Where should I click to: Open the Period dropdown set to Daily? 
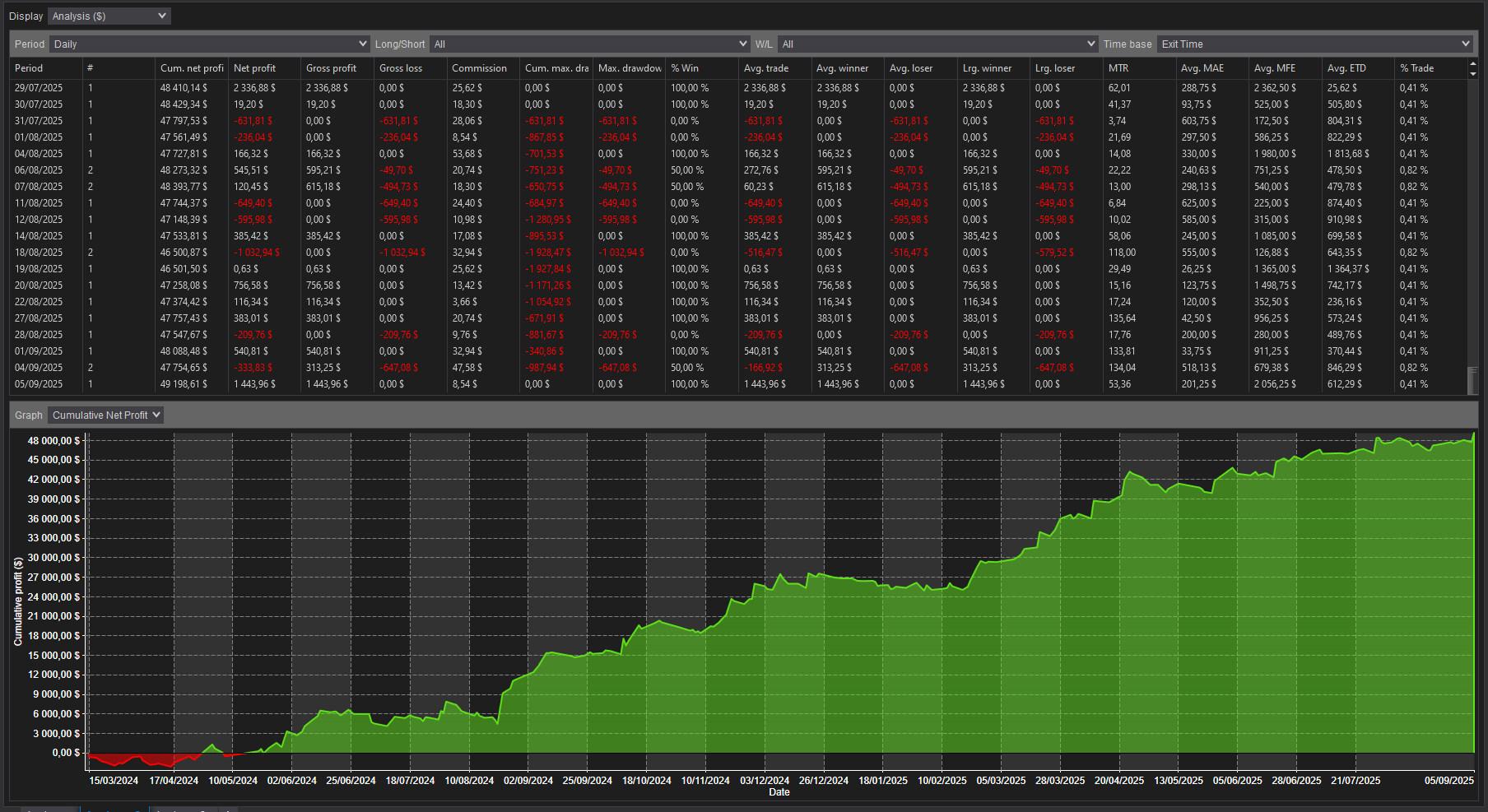tap(209, 44)
